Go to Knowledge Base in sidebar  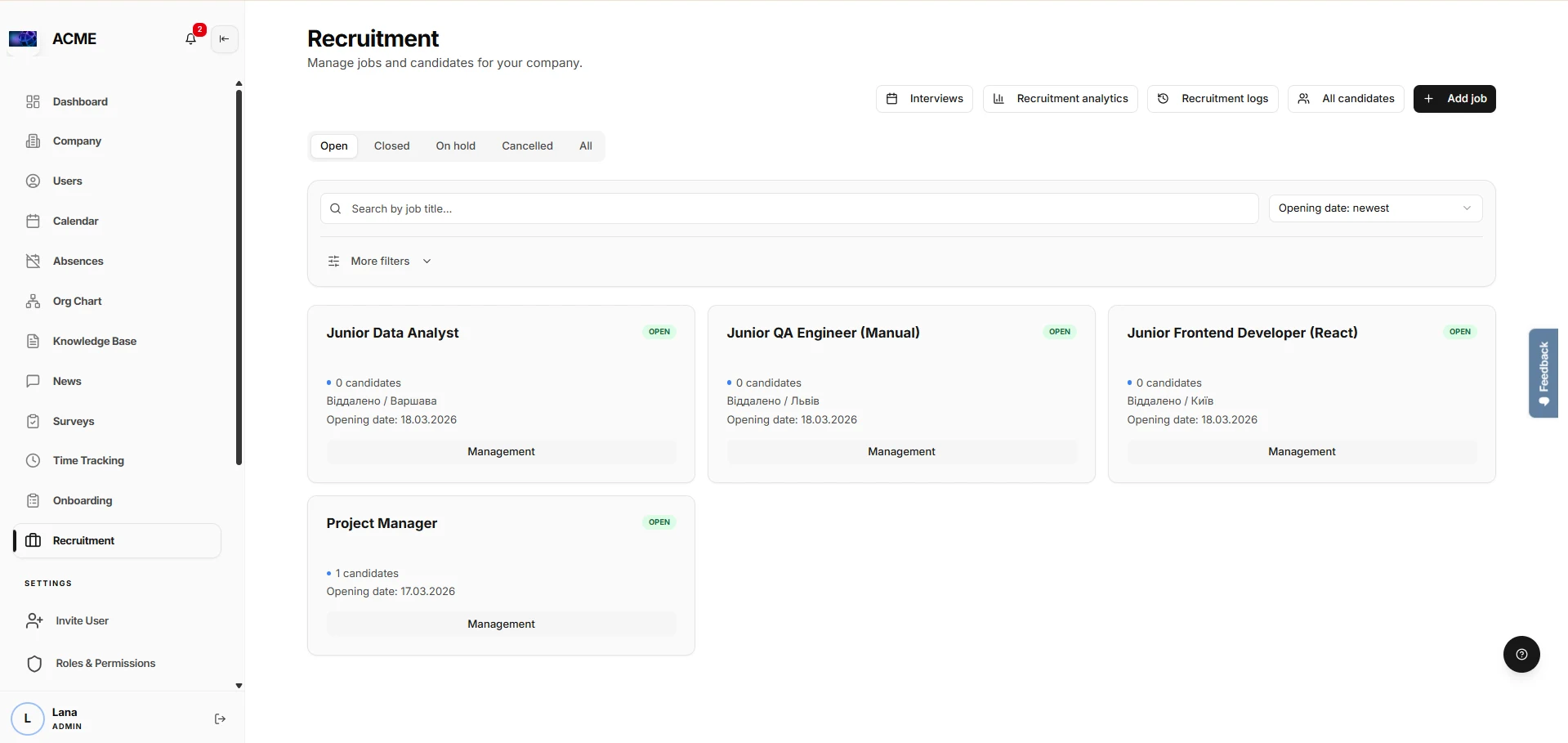95,342
